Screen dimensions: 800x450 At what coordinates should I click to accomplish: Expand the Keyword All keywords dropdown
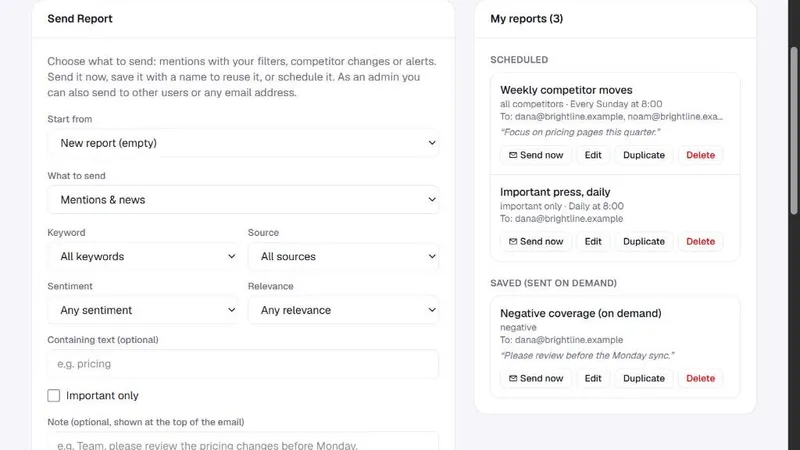[x=143, y=256]
